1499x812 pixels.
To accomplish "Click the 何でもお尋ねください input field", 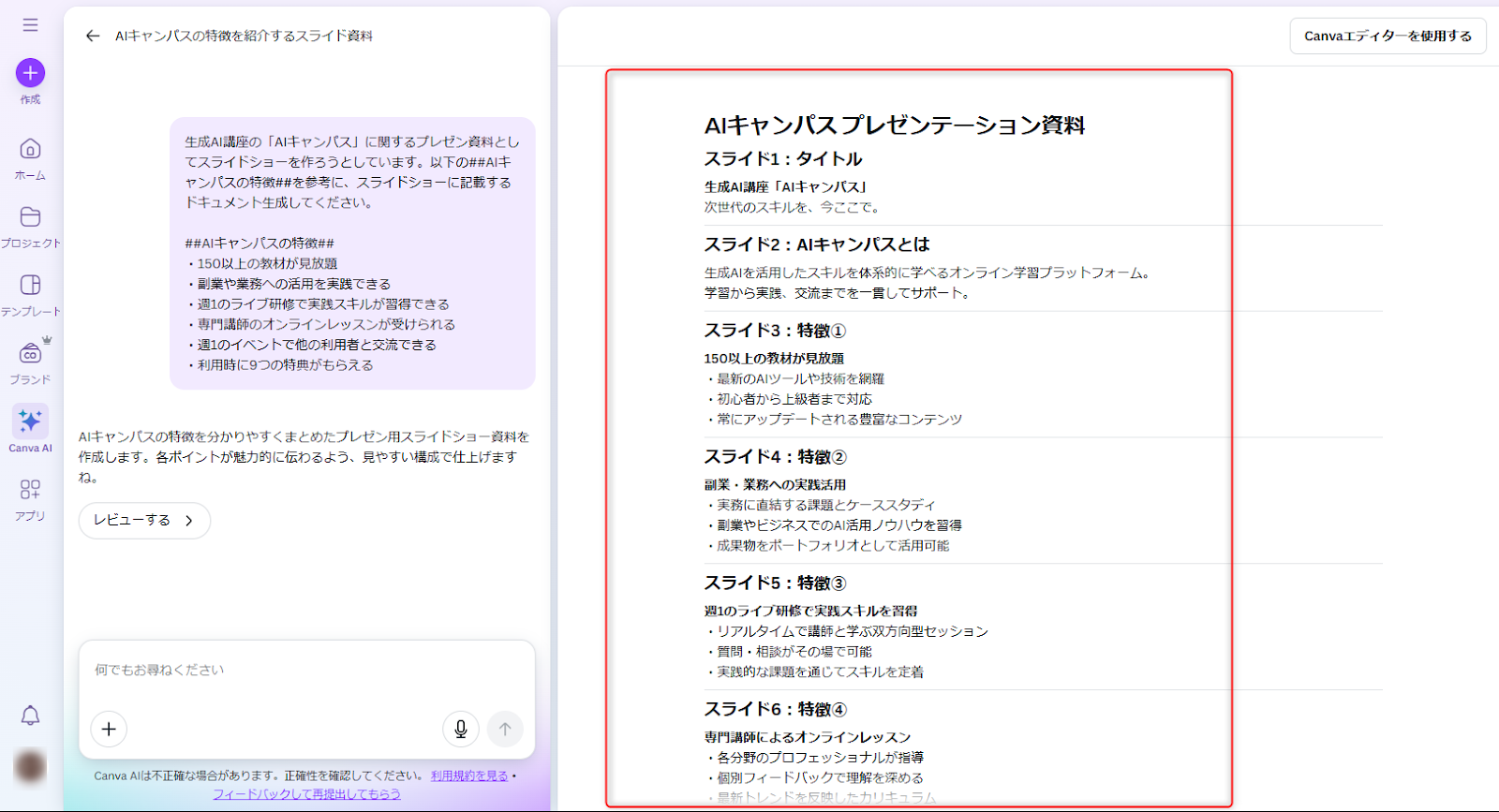I will [x=306, y=671].
